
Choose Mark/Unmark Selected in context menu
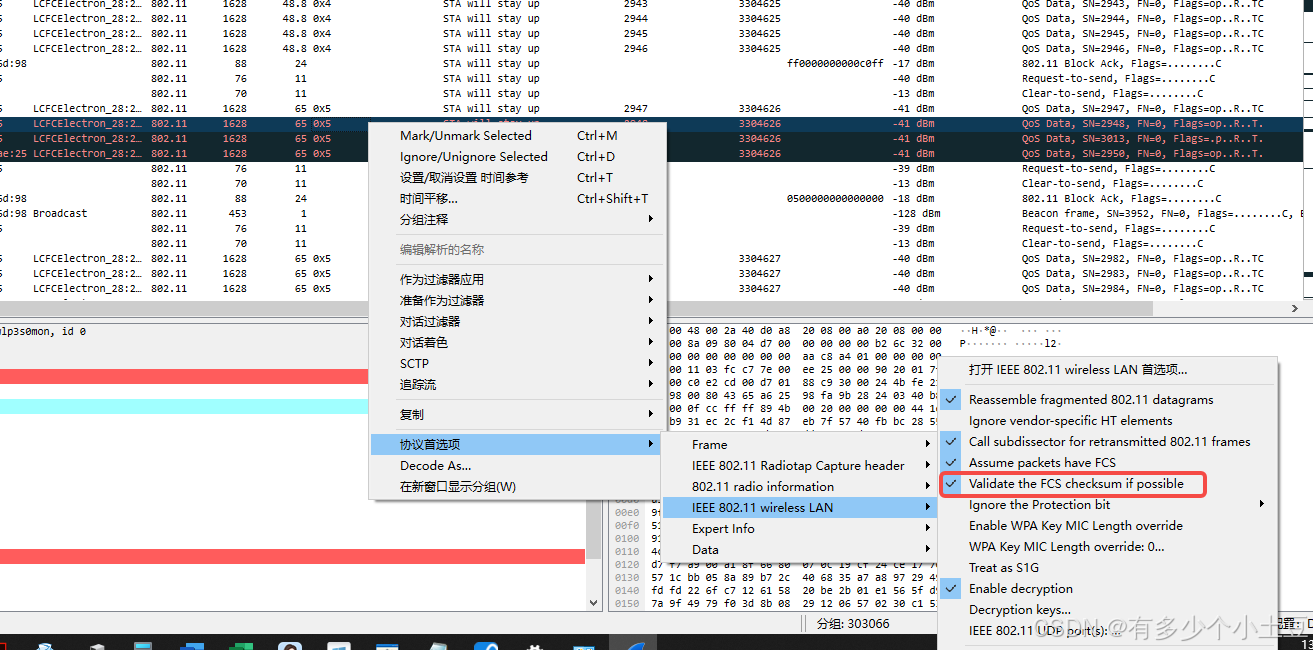[517, 136]
